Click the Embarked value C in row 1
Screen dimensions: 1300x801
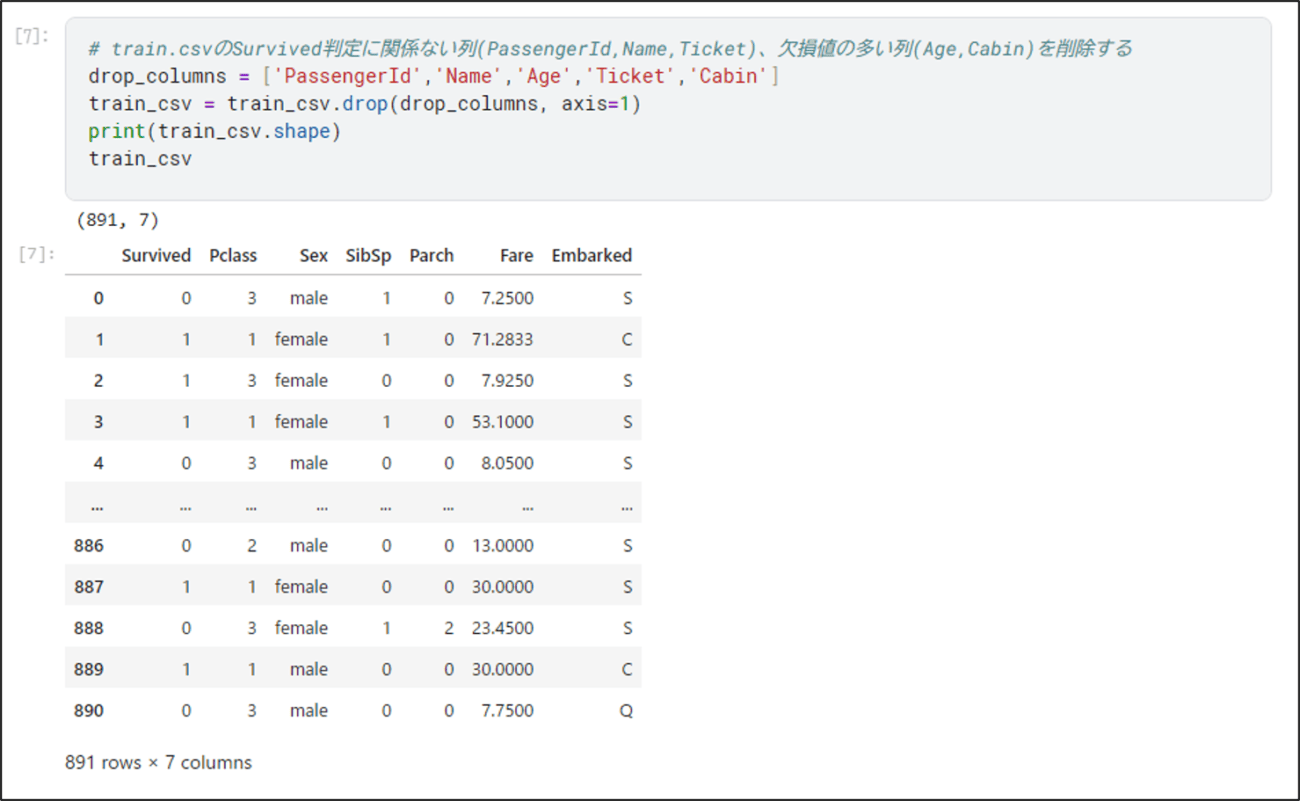click(x=627, y=339)
